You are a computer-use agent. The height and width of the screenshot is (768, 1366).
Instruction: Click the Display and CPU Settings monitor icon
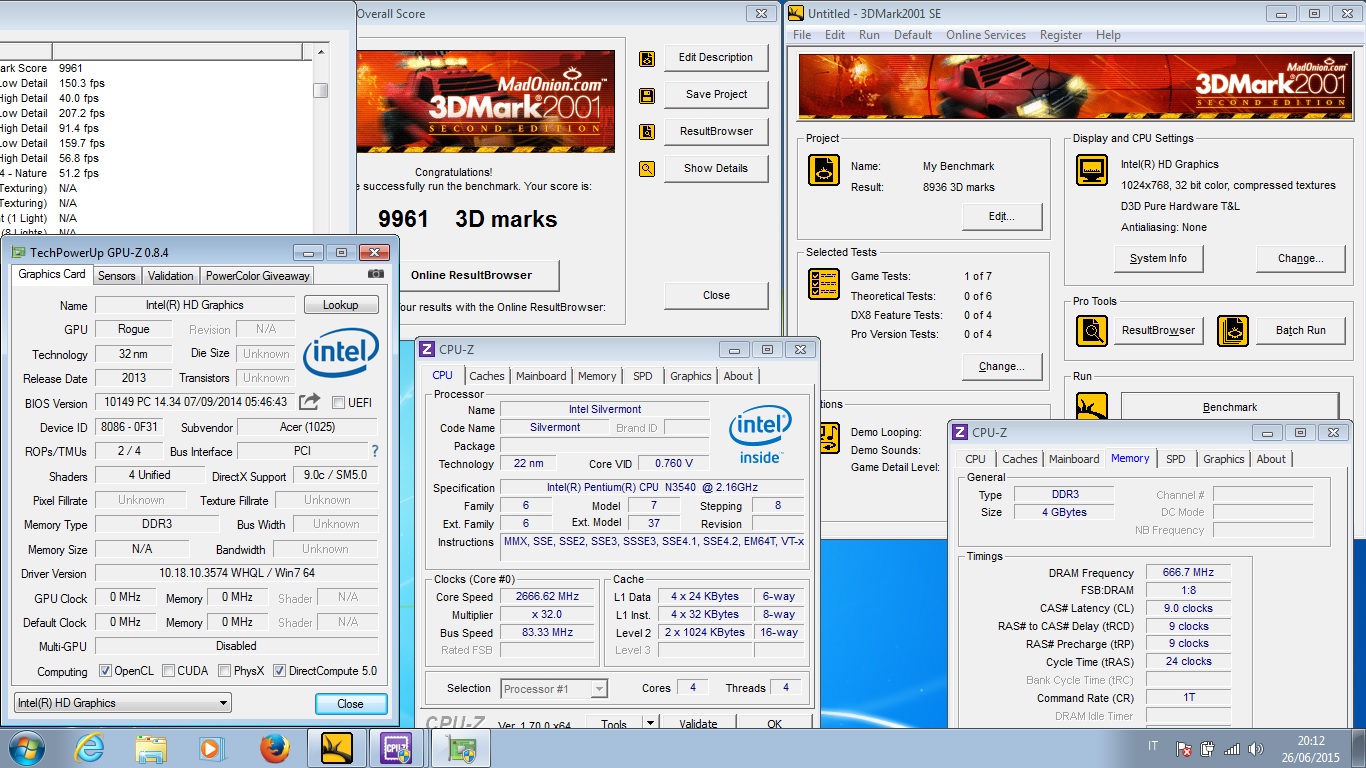tap(1092, 170)
